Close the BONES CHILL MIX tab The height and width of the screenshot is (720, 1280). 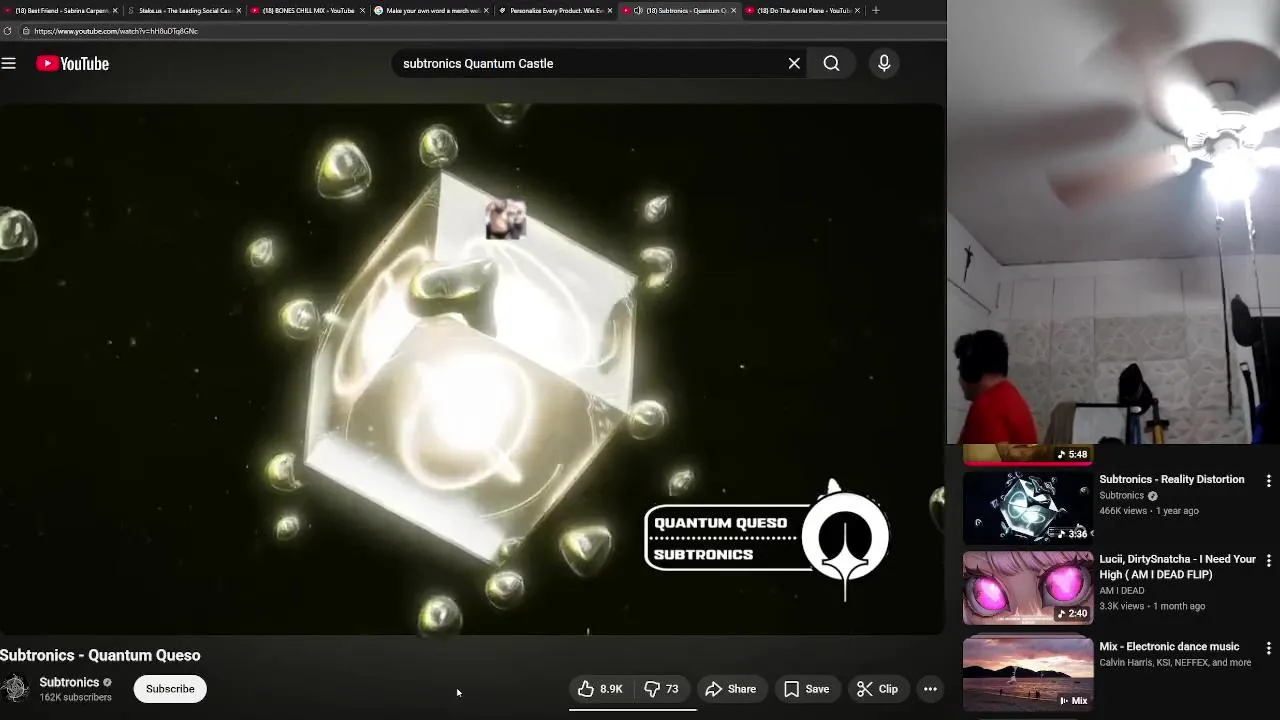pos(363,10)
